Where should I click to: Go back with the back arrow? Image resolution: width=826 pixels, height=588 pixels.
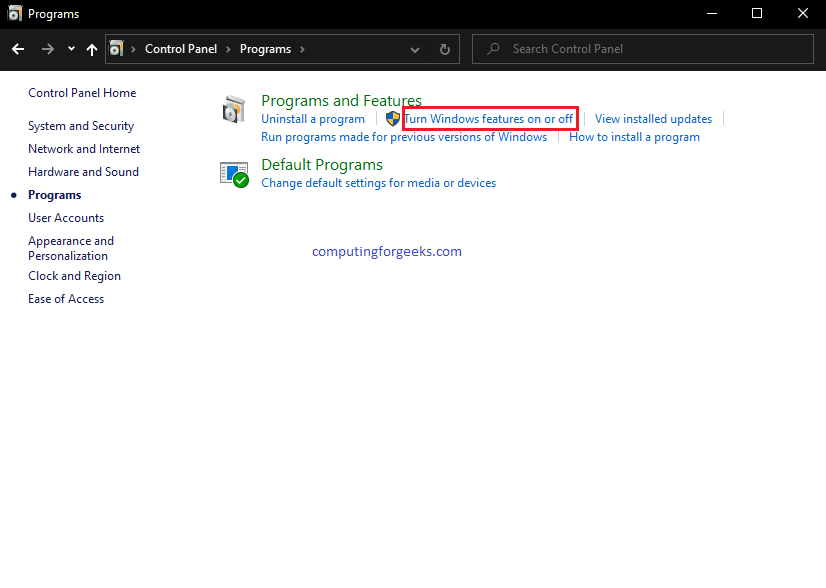click(18, 49)
